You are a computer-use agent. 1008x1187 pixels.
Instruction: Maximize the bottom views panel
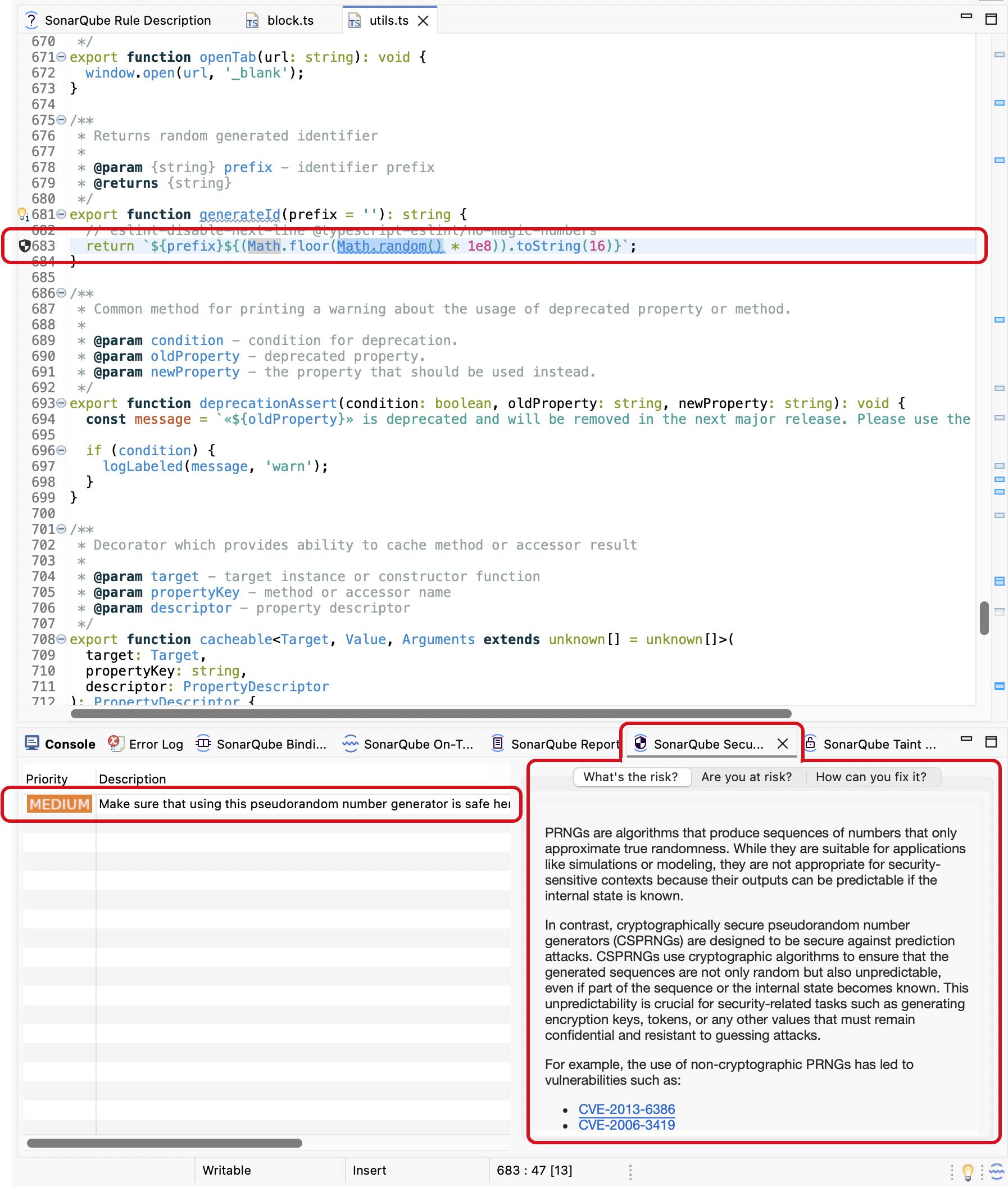(991, 742)
